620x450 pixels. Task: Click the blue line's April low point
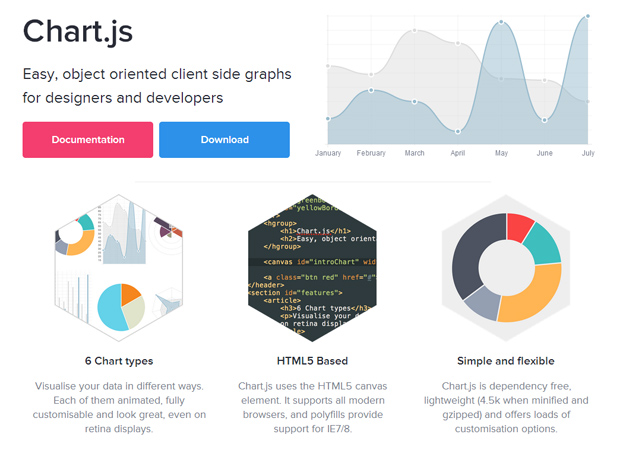[458, 131]
